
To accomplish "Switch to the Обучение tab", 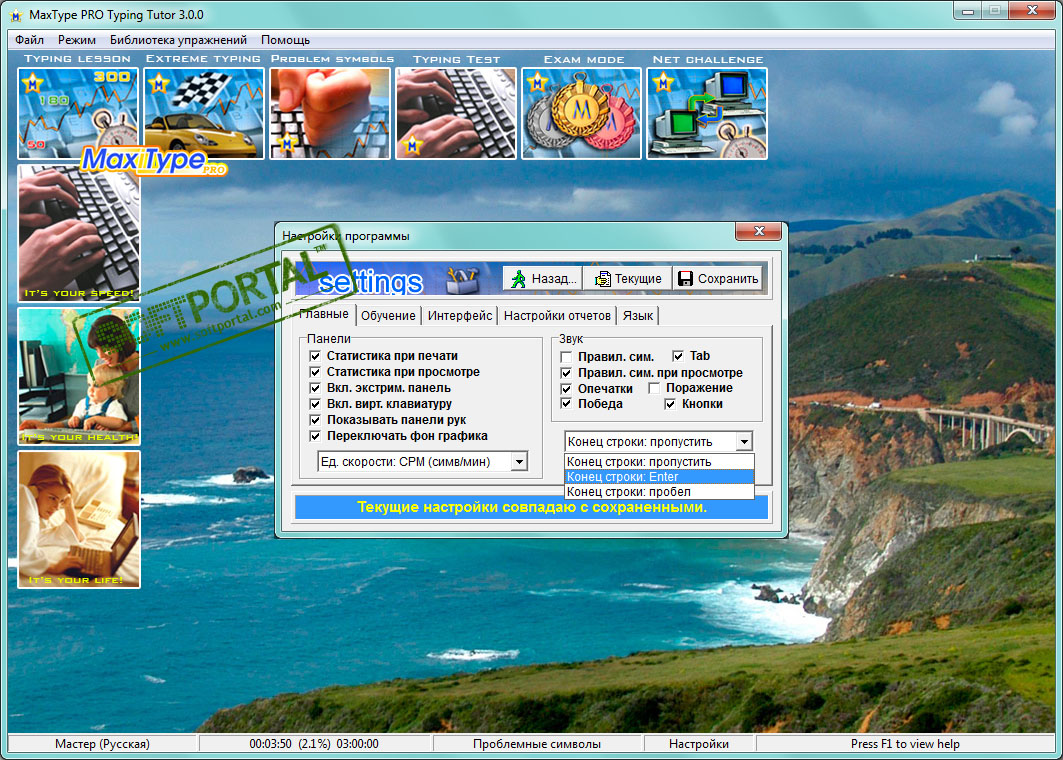I will pos(388,316).
